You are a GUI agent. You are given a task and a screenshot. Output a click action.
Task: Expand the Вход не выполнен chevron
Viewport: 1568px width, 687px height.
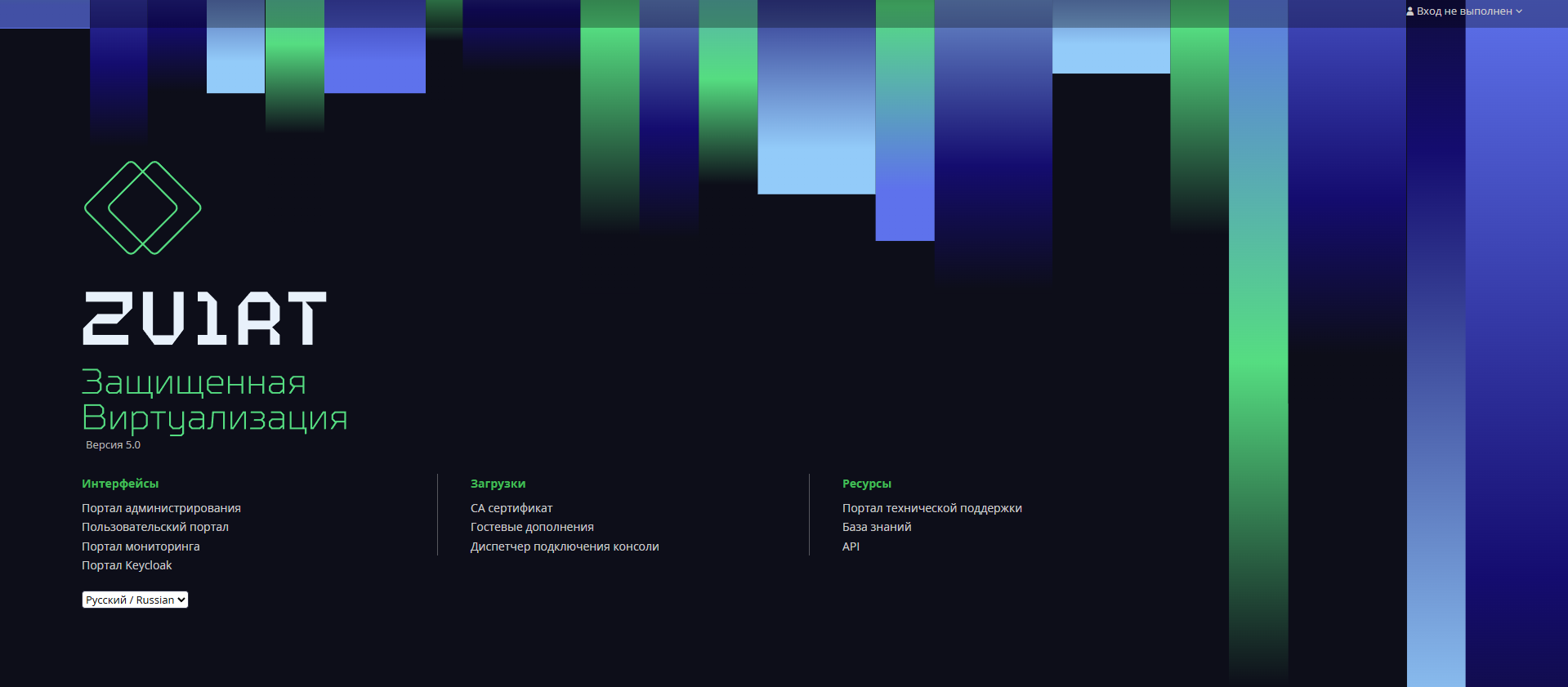tap(1519, 11)
